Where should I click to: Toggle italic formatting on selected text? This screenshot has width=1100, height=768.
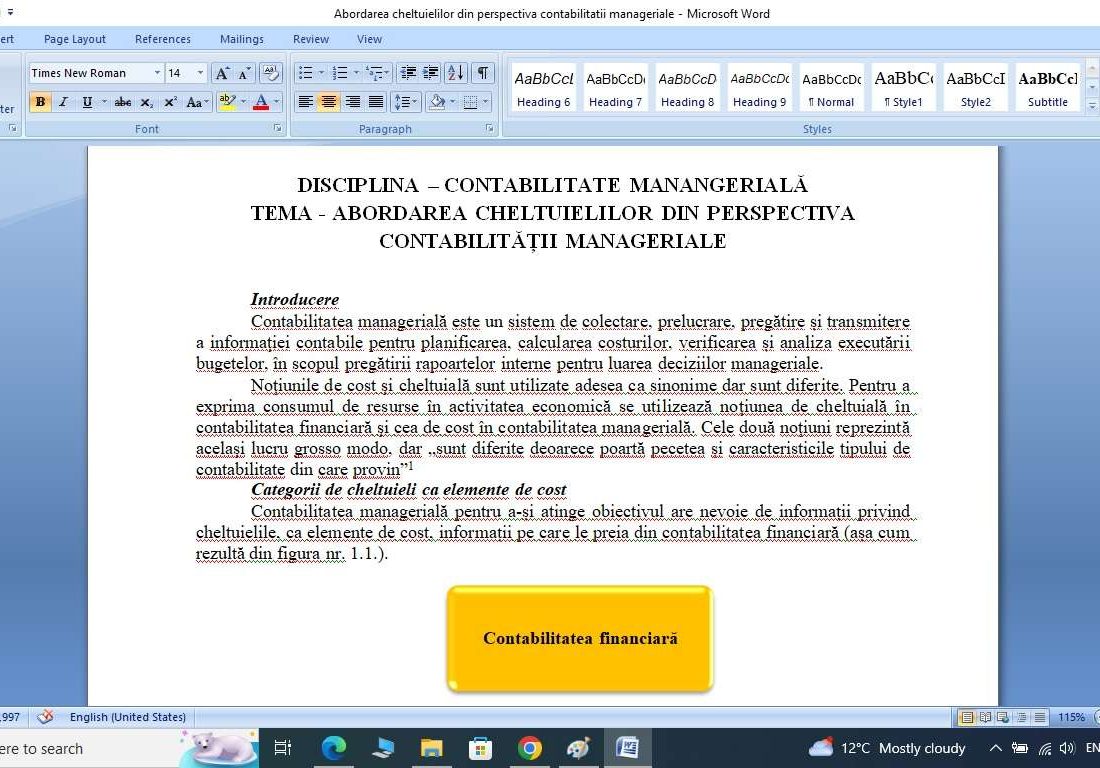[x=64, y=101]
